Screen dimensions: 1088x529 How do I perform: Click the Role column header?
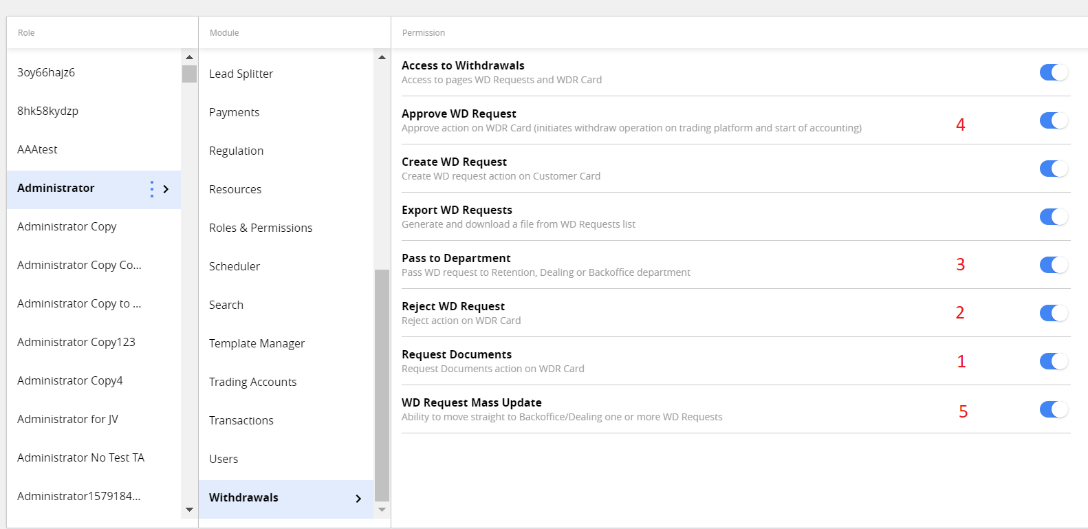26,33
